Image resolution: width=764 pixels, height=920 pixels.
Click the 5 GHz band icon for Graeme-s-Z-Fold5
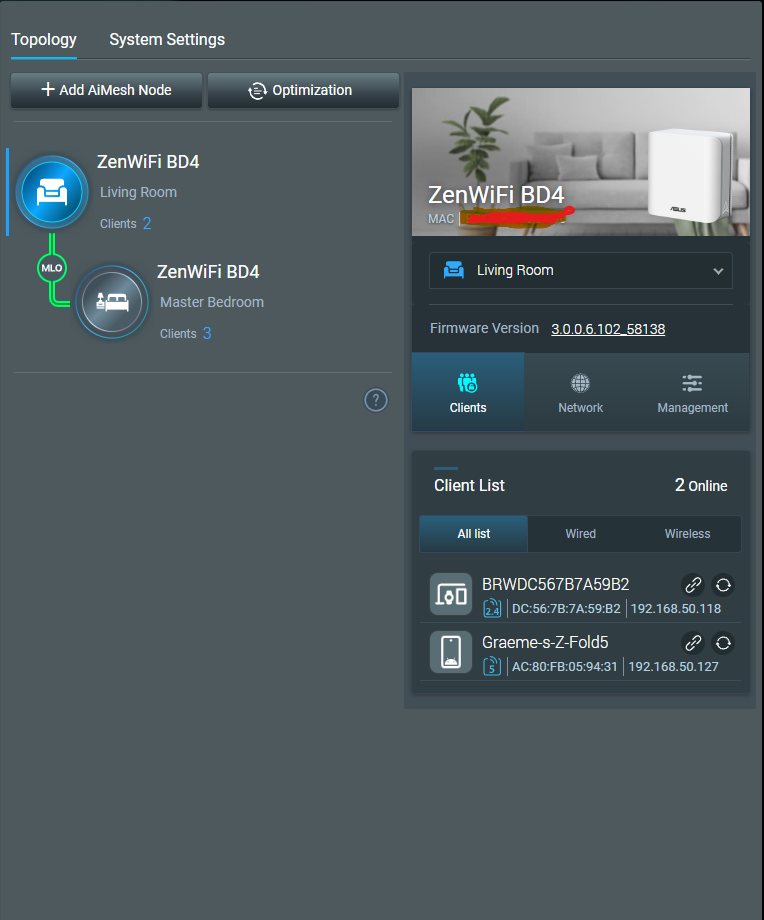492,667
